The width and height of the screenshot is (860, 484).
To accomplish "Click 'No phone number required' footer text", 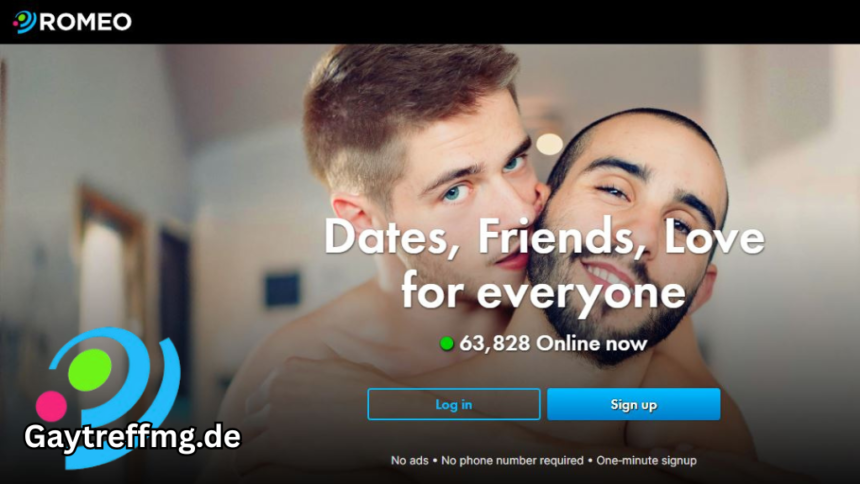I will [x=512, y=460].
